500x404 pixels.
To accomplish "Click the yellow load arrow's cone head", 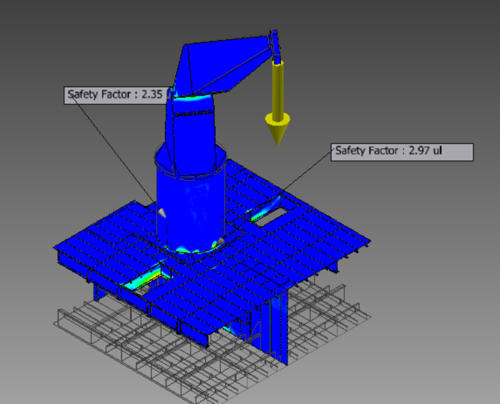I will tap(277, 129).
